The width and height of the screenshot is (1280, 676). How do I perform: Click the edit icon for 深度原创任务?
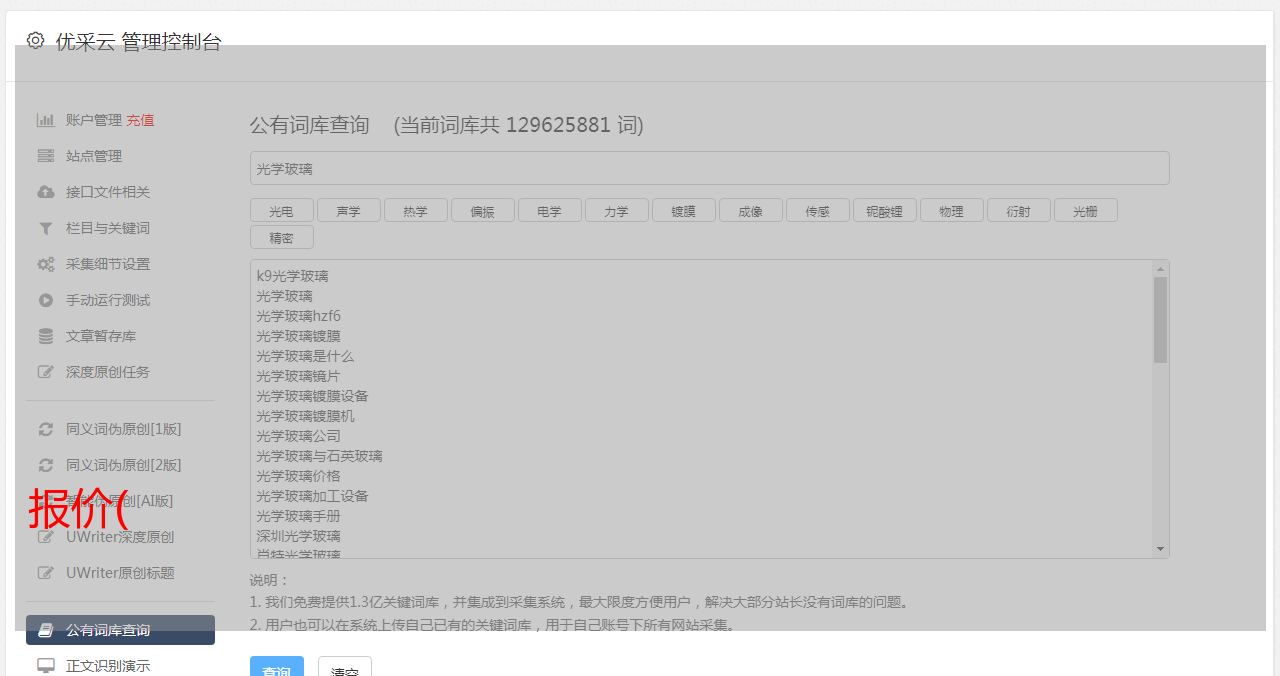point(46,372)
